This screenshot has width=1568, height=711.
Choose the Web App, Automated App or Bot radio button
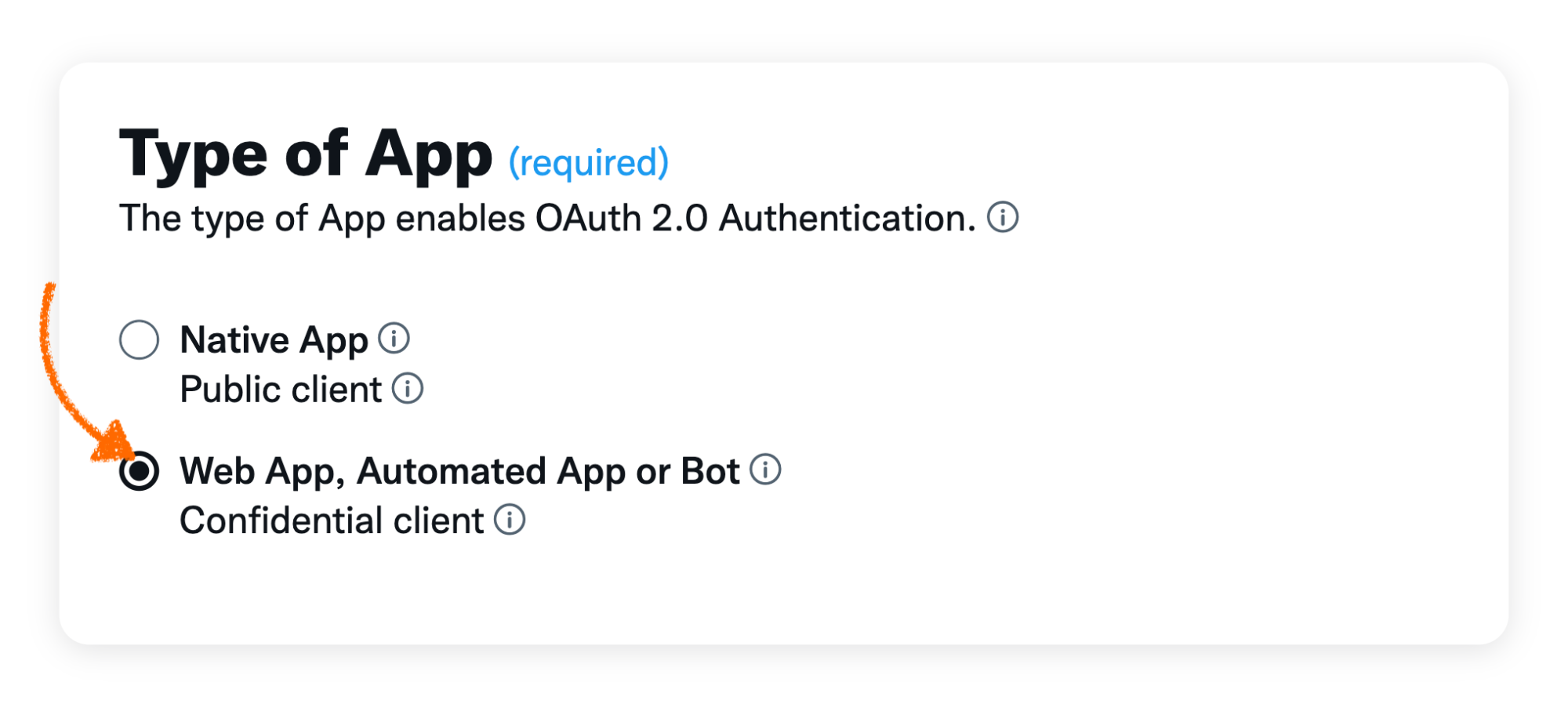pos(140,470)
